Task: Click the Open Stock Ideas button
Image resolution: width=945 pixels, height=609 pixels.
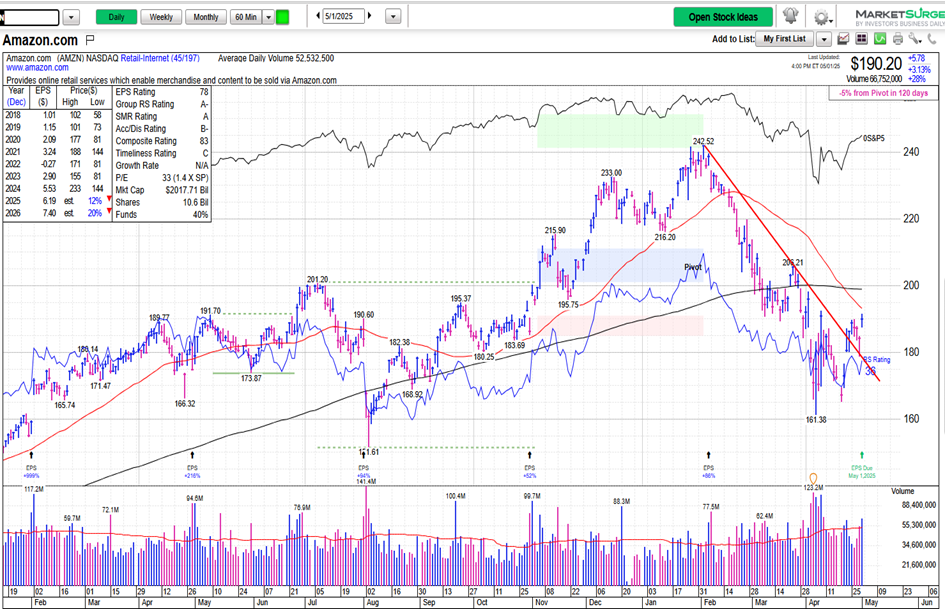Action: point(723,17)
